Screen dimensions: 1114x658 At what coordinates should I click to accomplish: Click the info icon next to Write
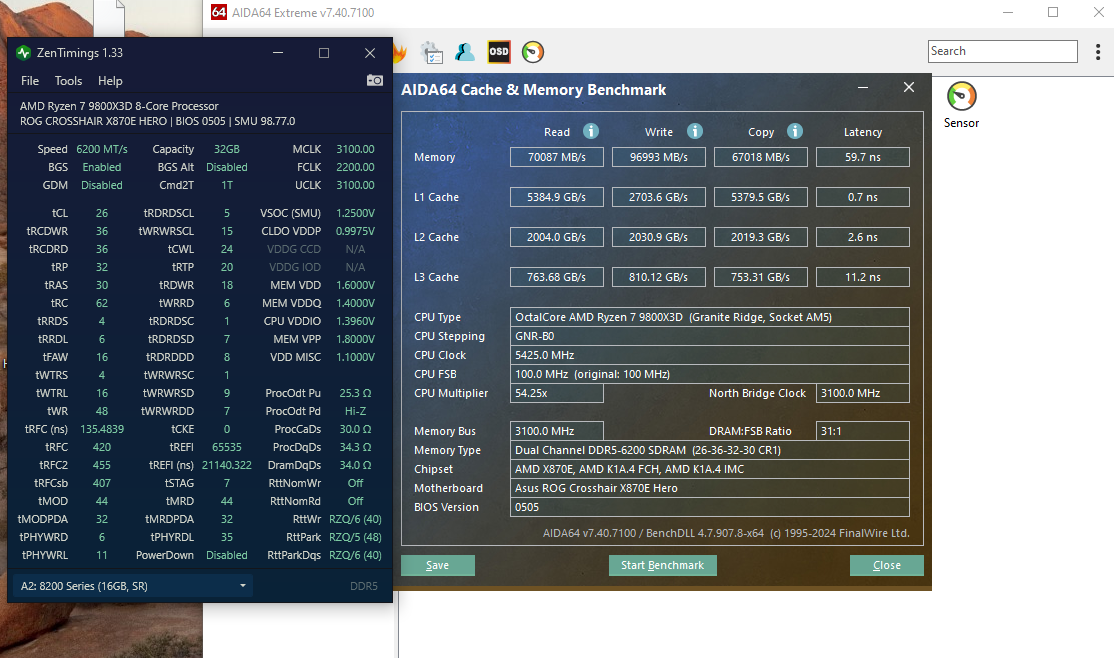695,131
